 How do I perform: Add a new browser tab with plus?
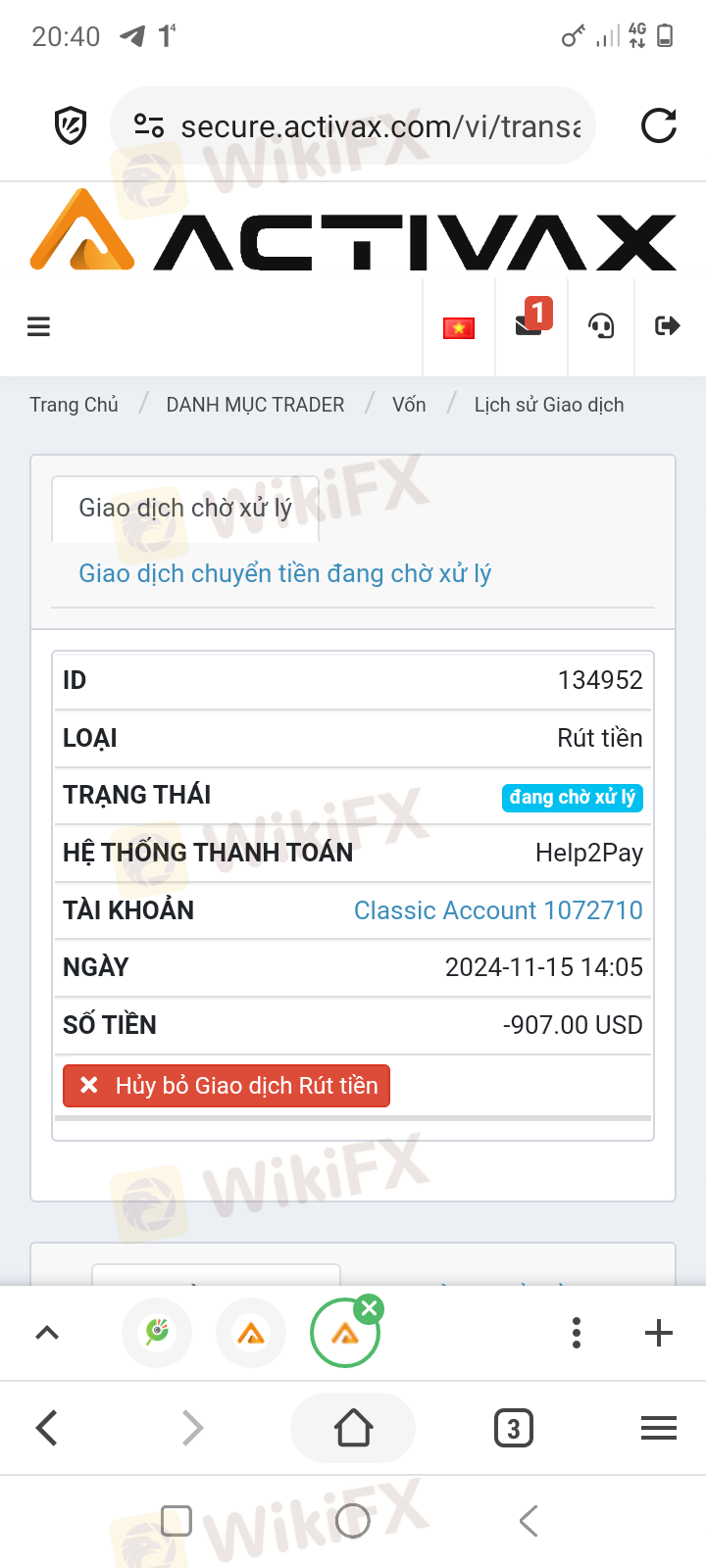(x=659, y=1333)
